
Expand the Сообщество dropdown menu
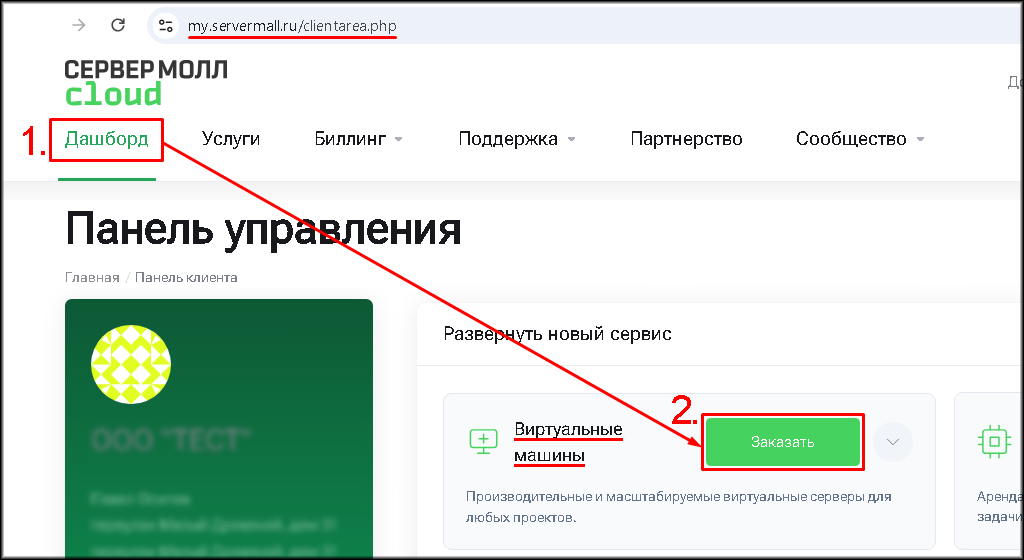click(x=859, y=139)
